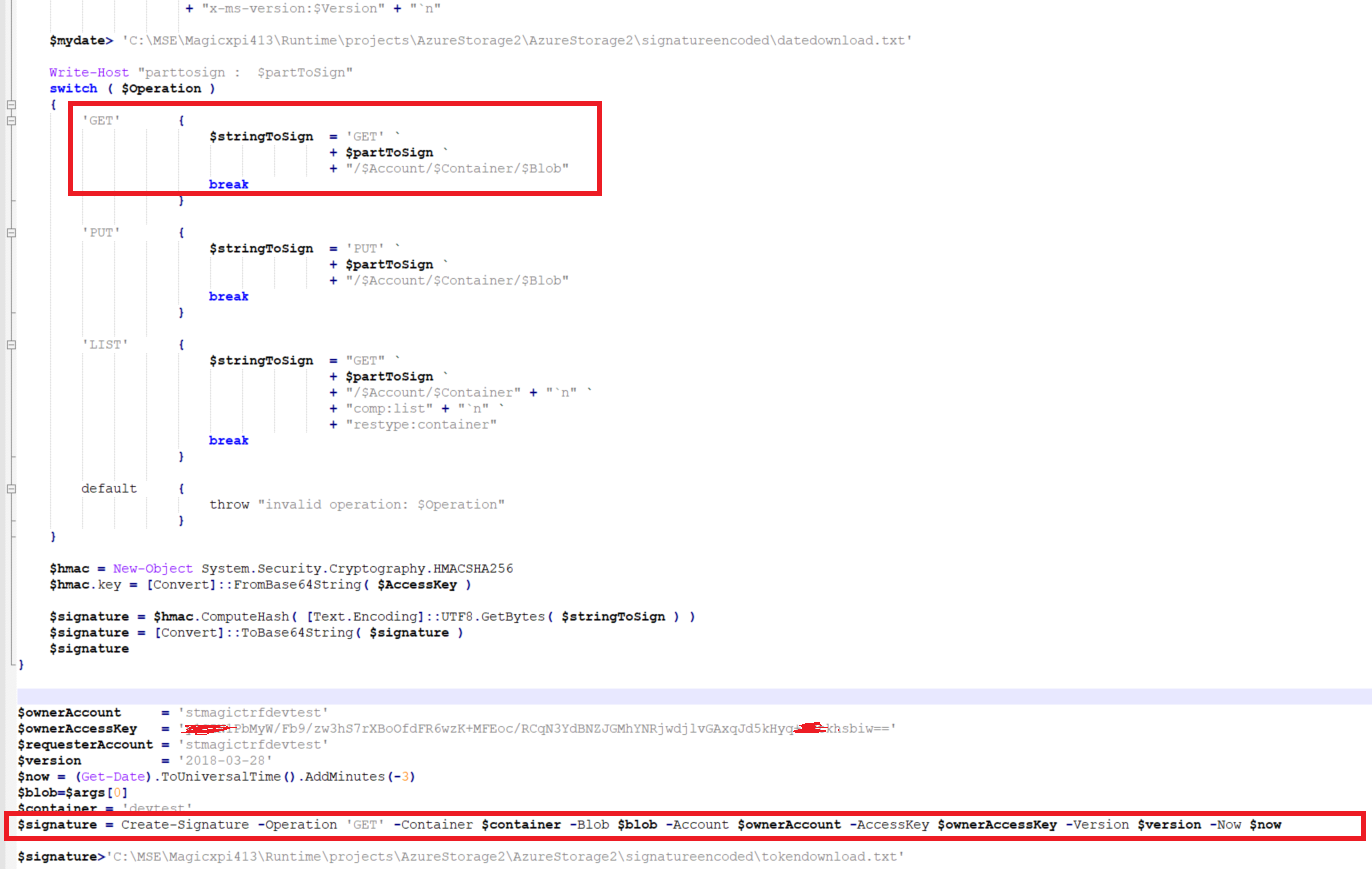Click the switch keyword in blue
1372x869 pixels.
point(73,88)
